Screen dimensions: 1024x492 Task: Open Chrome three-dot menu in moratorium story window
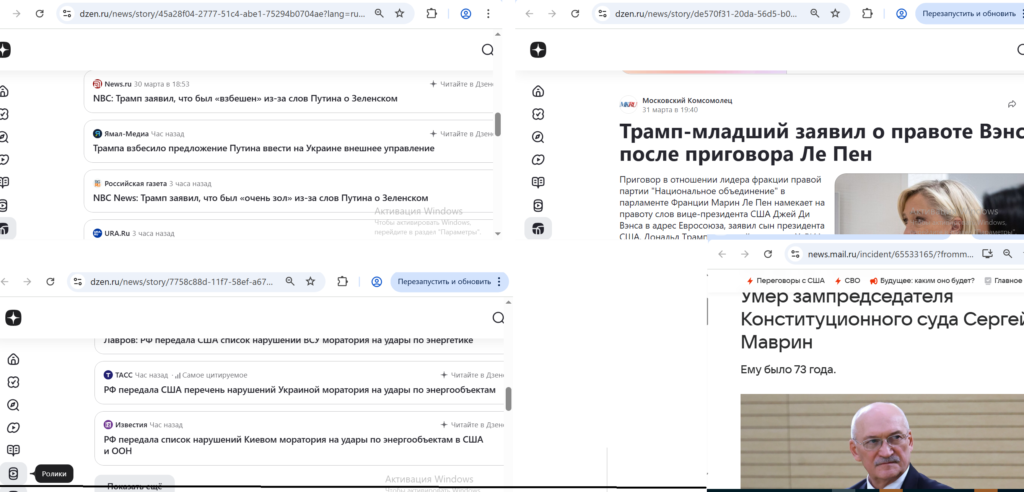coord(499,282)
